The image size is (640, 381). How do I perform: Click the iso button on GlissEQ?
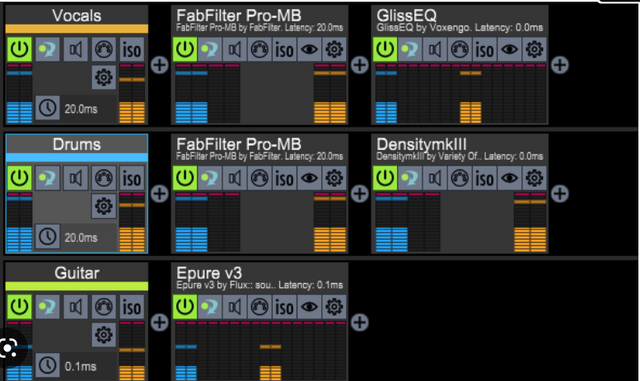(x=484, y=49)
